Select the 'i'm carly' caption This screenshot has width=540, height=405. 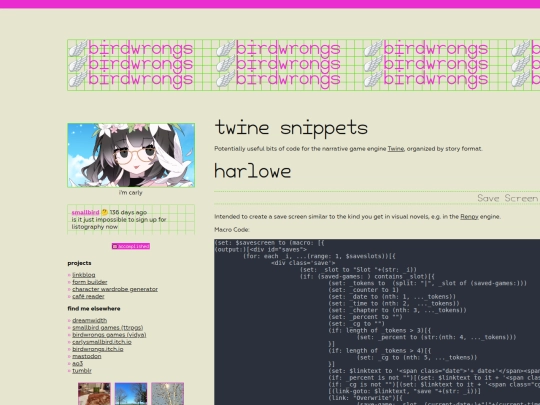point(131,193)
